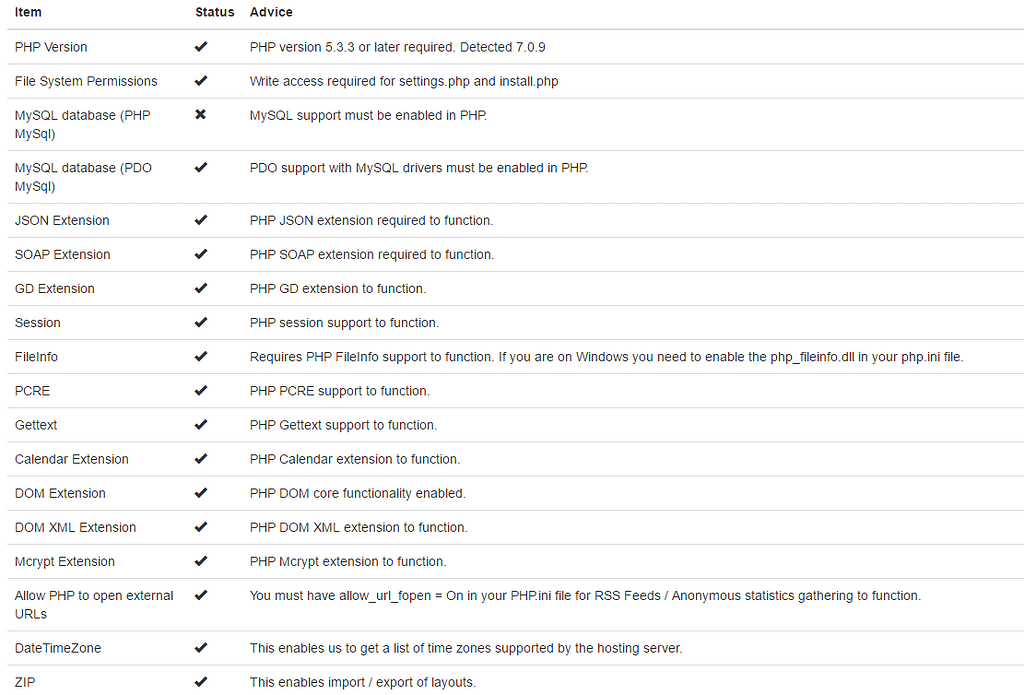Select the FileInfo item label
The image size is (1024, 695).
pos(36,357)
